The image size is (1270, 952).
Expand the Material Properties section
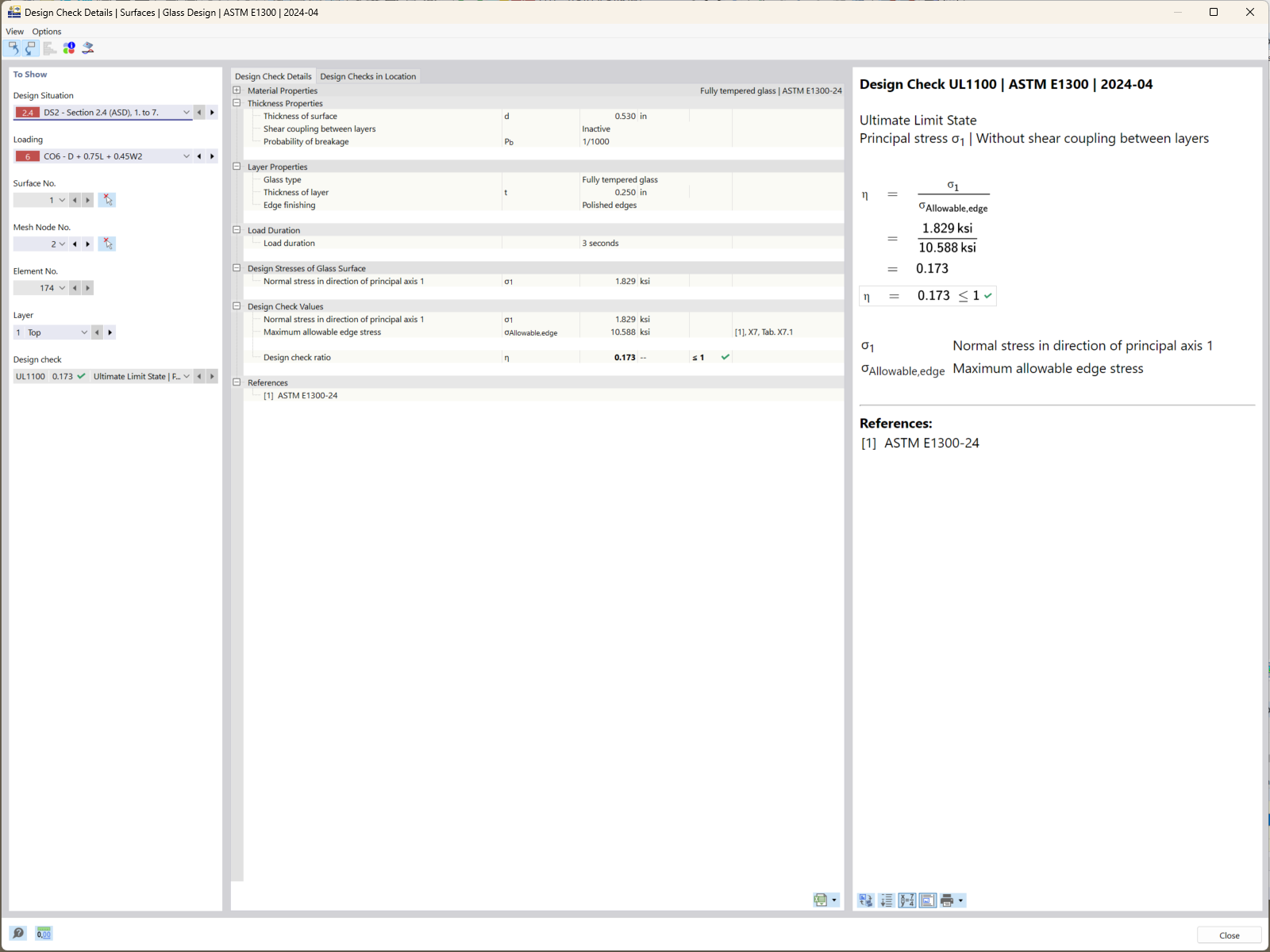(x=237, y=90)
